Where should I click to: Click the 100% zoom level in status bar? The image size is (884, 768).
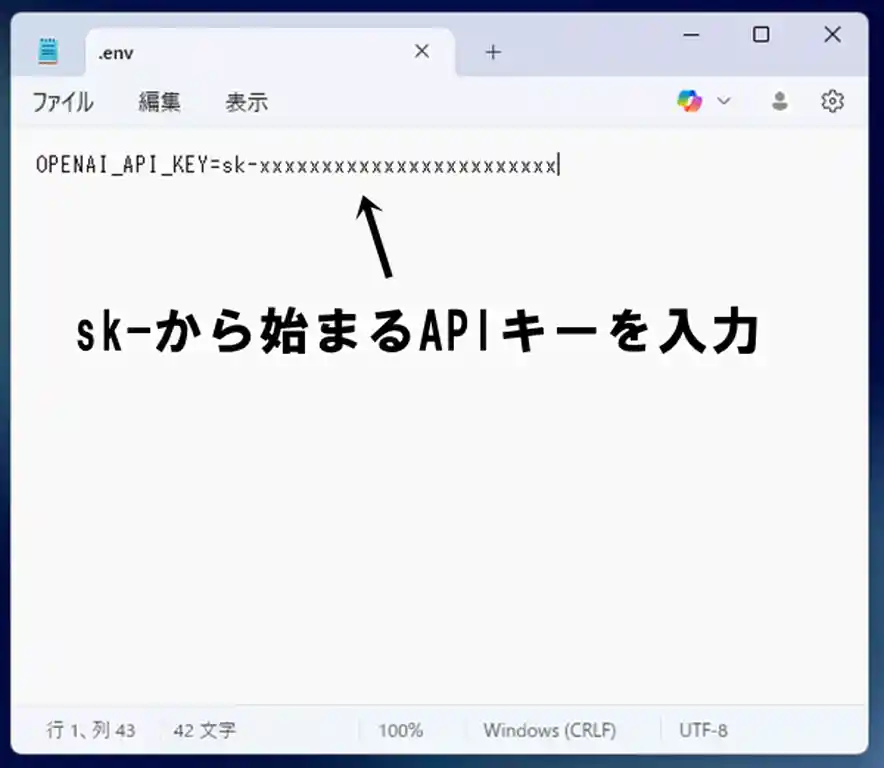tap(400, 731)
